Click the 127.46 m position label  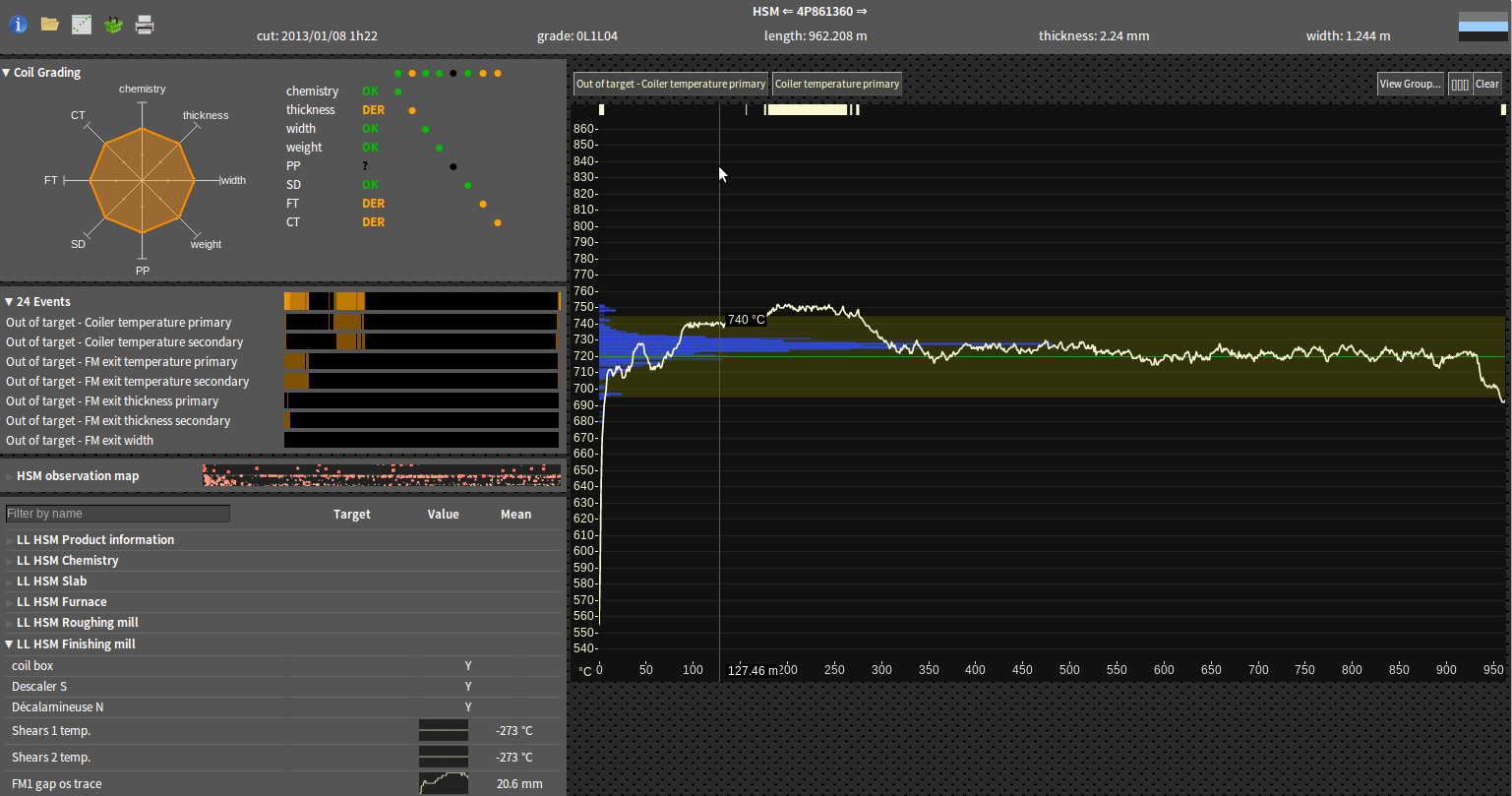point(753,670)
